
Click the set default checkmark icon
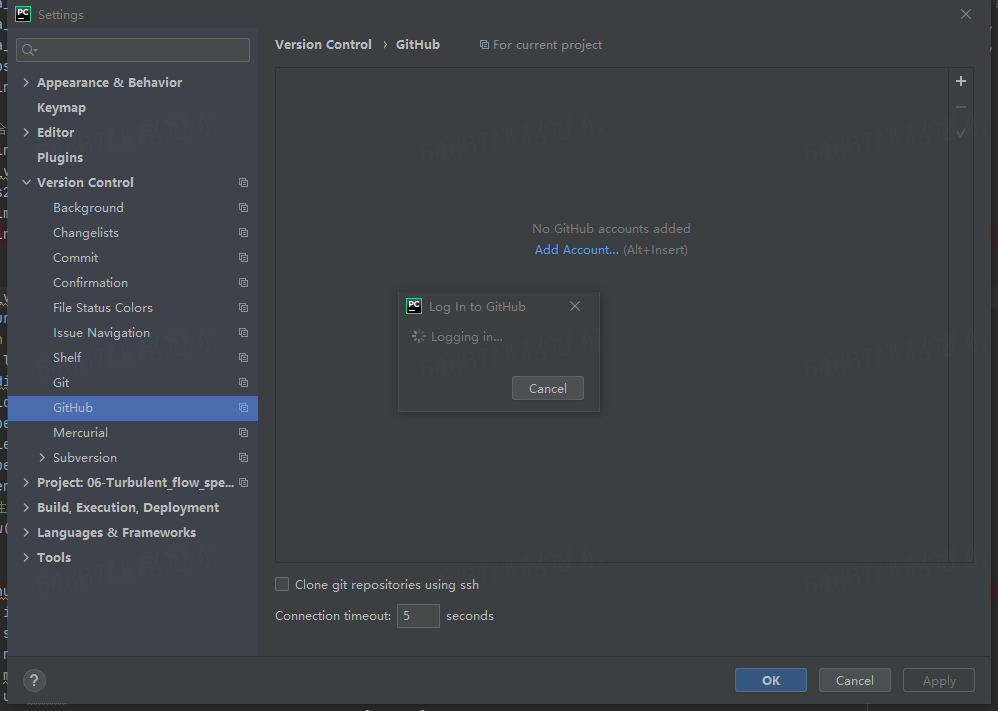pyautogui.click(x=961, y=132)
